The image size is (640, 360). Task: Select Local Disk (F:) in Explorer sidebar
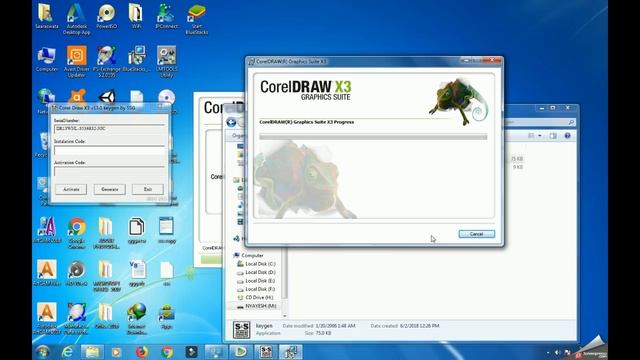pyautogui.click(x=256, y=289)
